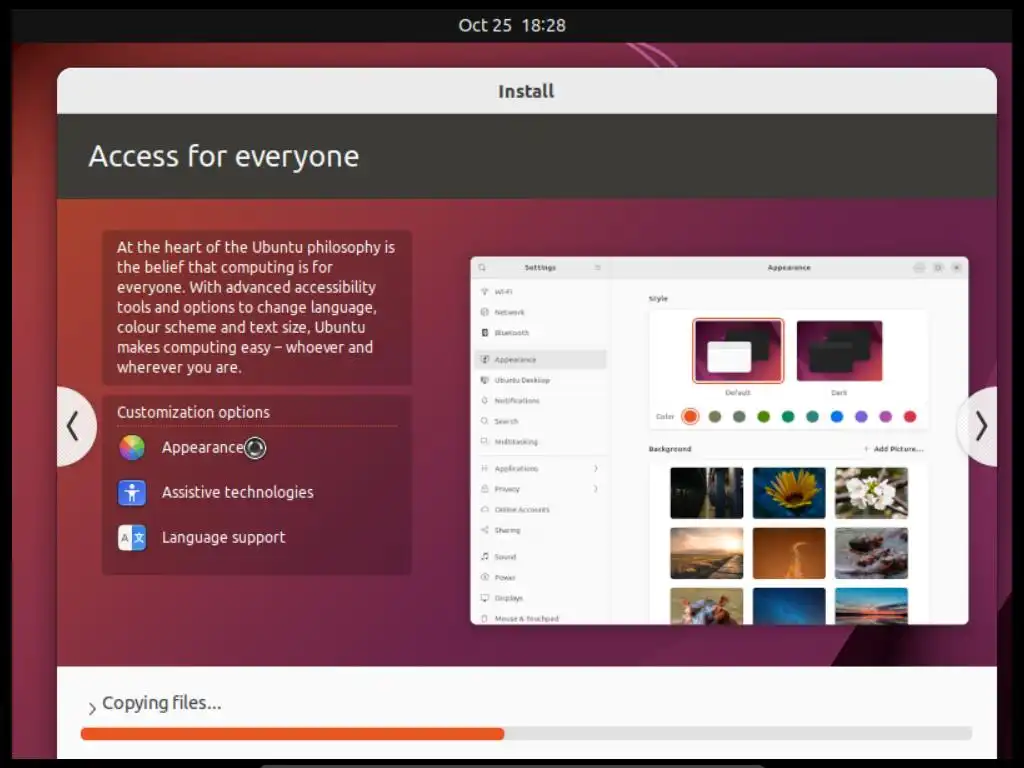Select Online Accounts in Settings preview sidebar
Image resolution: width=1024 pixels, height=768 pixels.
click(x=539, y=509)
